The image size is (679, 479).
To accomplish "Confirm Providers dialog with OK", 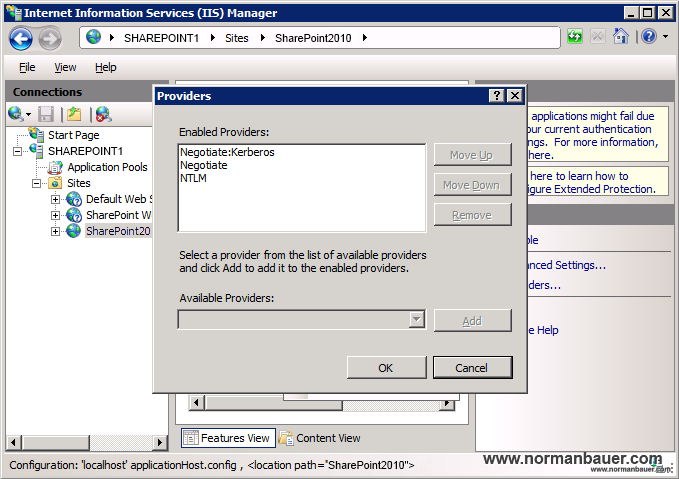I will 386,368.
